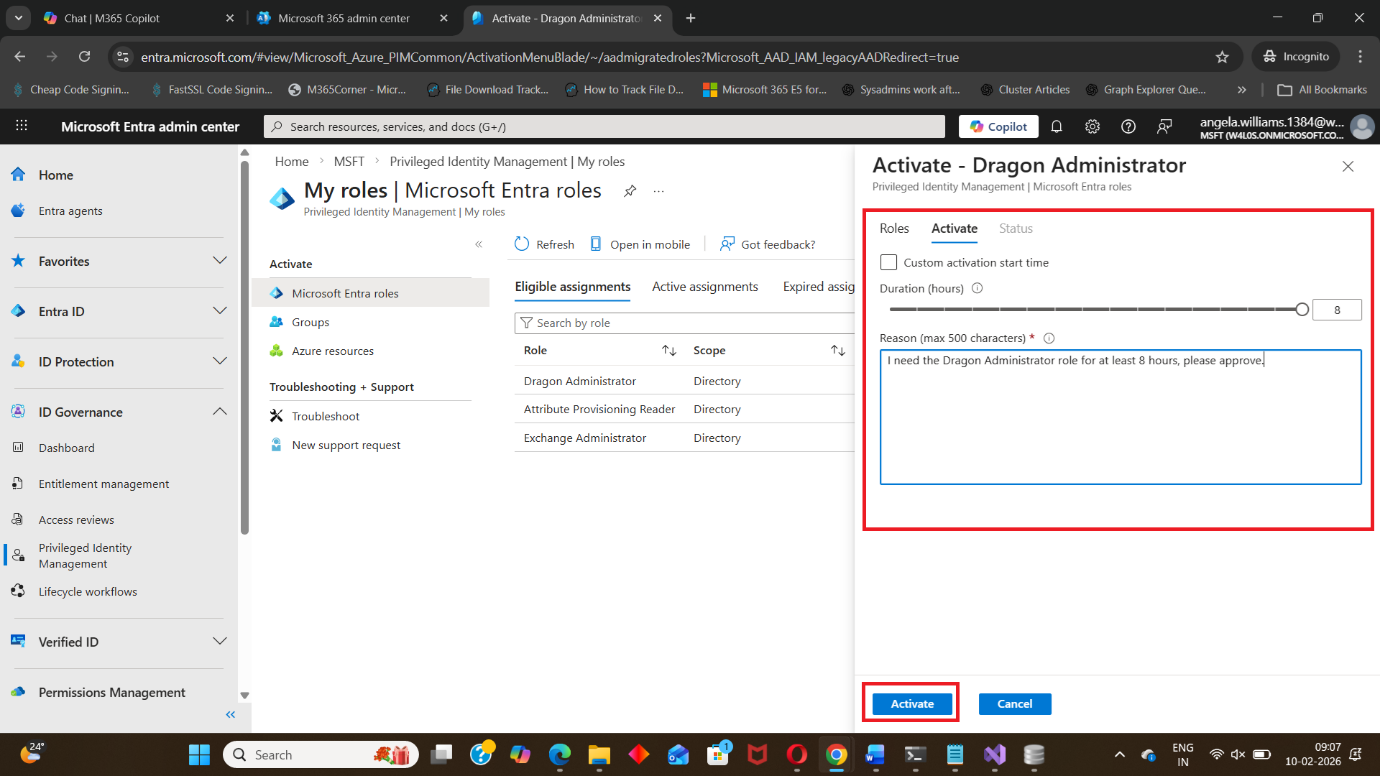Select the Roles tab in panel
The height and width of the screenshot is (776, 1380).
[x=894, y=228]
